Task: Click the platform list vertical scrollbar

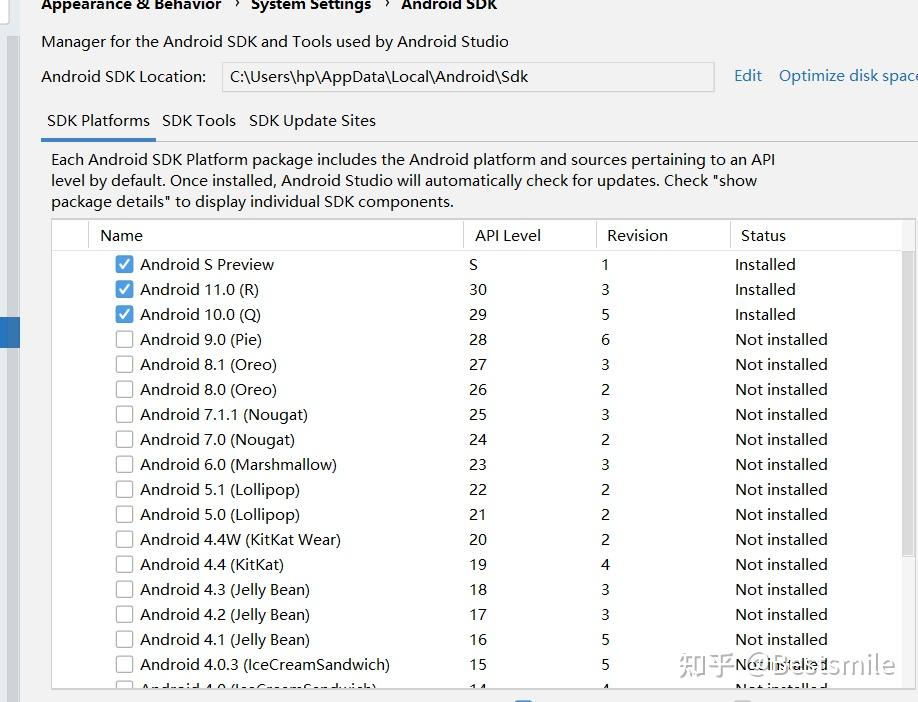Action: pyautogui.click(x=908, y=404)
